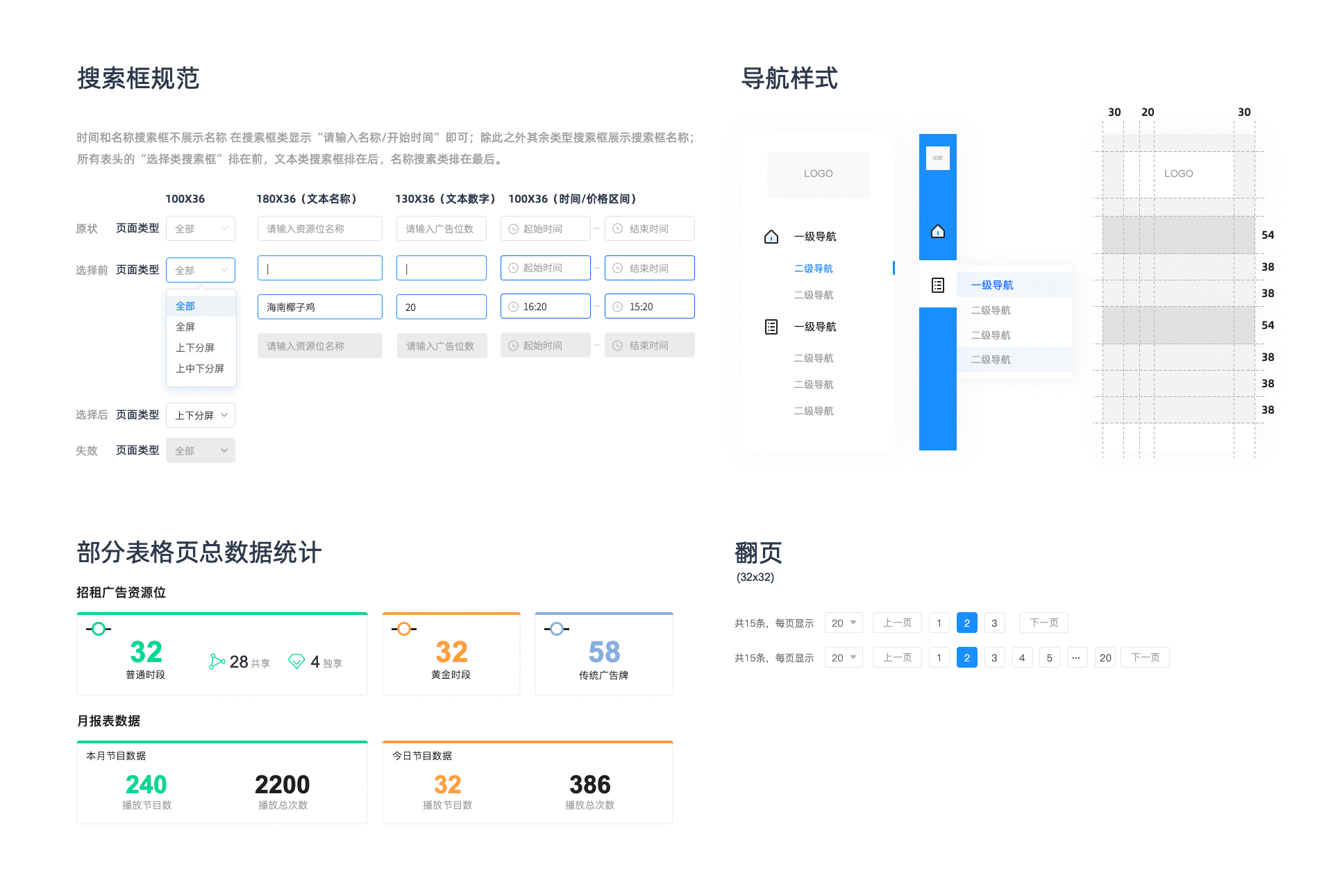Click the 今日节目数据 card title
Viewport: 1333px width, 896px height.
click(422, 756)
